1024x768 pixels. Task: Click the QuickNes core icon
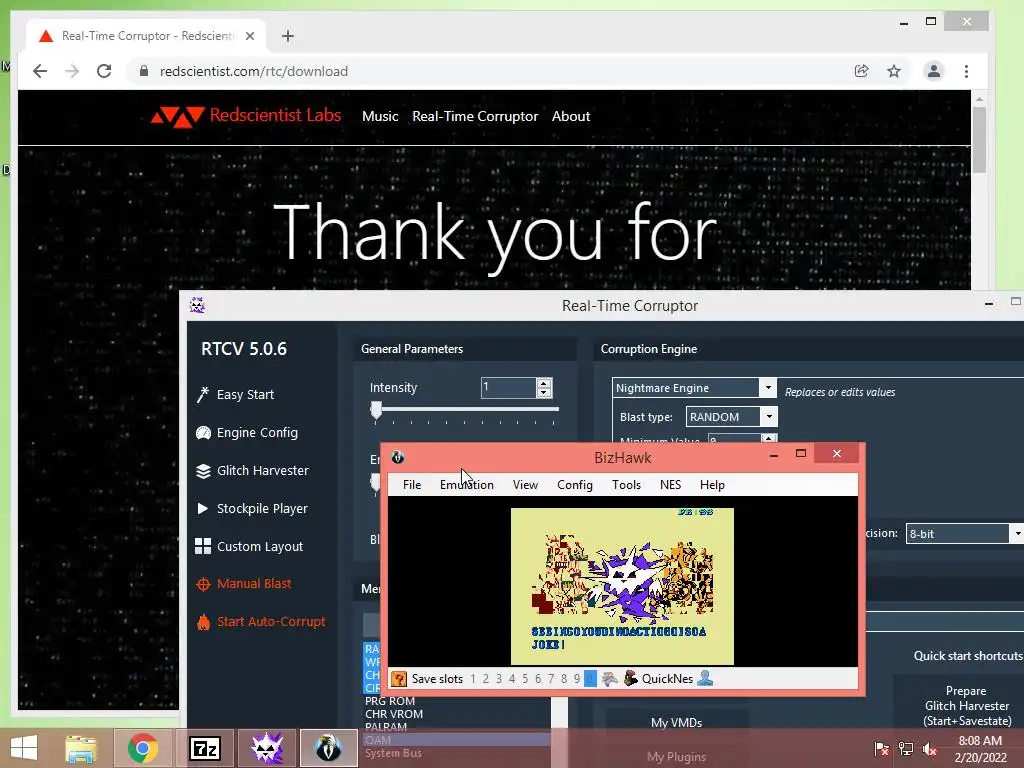coord(630,679)
